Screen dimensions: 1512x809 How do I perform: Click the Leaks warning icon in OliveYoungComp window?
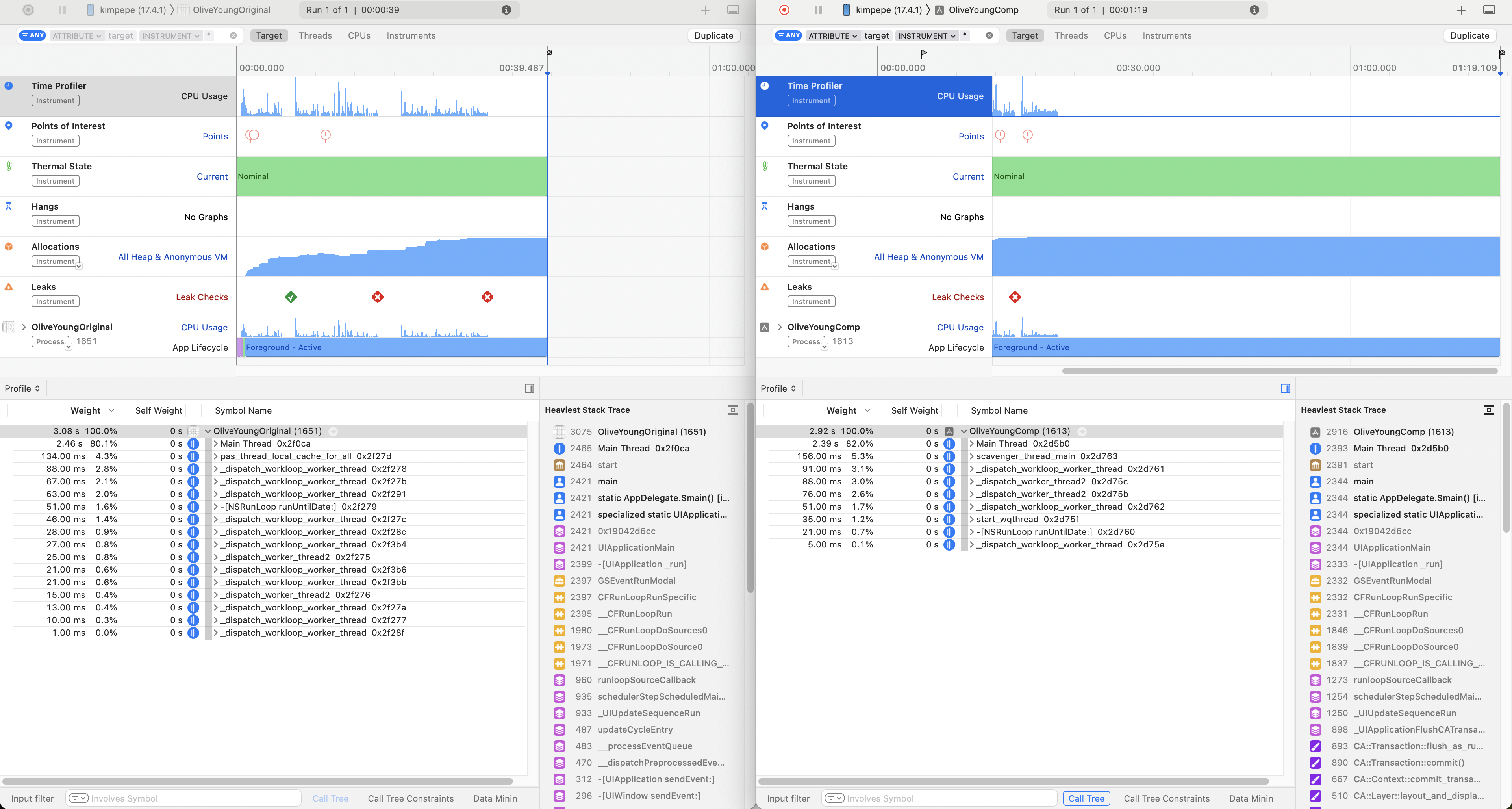pos(765,287)
